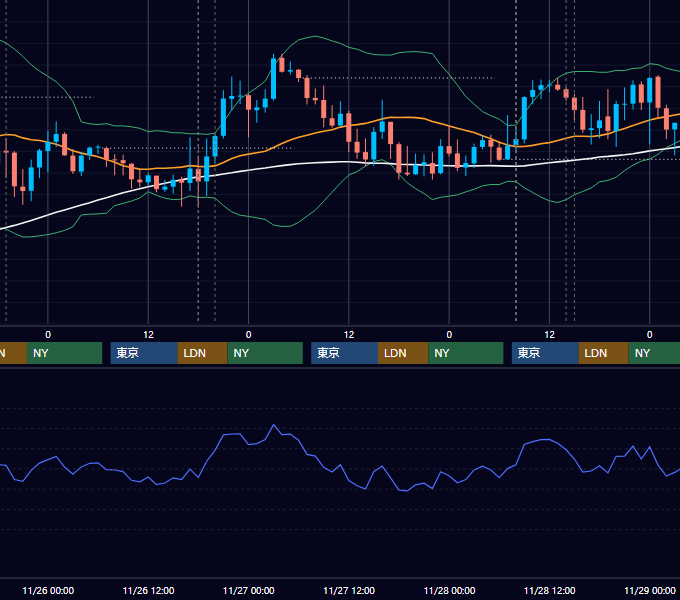Click the tallest blue candle at the 11/27 price peak
The height and width of the screenshot is (600, 680).
[x=273, y=78]
